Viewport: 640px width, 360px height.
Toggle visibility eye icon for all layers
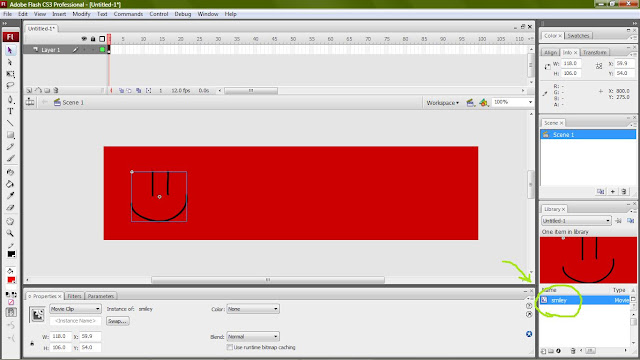click(84, 39)
